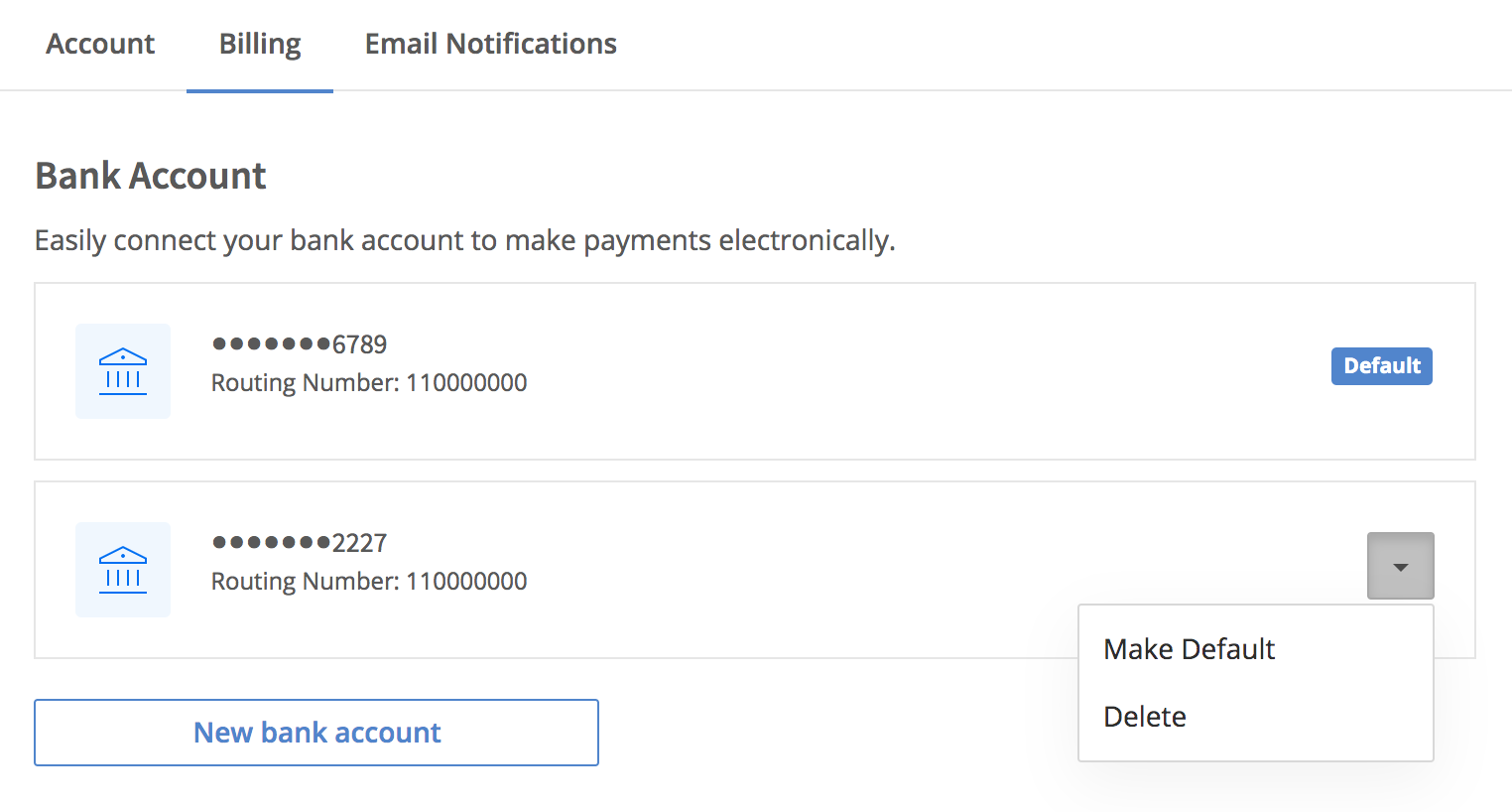
Task: Click the masked account number ending 6789
Action: [x=300, y=344]
